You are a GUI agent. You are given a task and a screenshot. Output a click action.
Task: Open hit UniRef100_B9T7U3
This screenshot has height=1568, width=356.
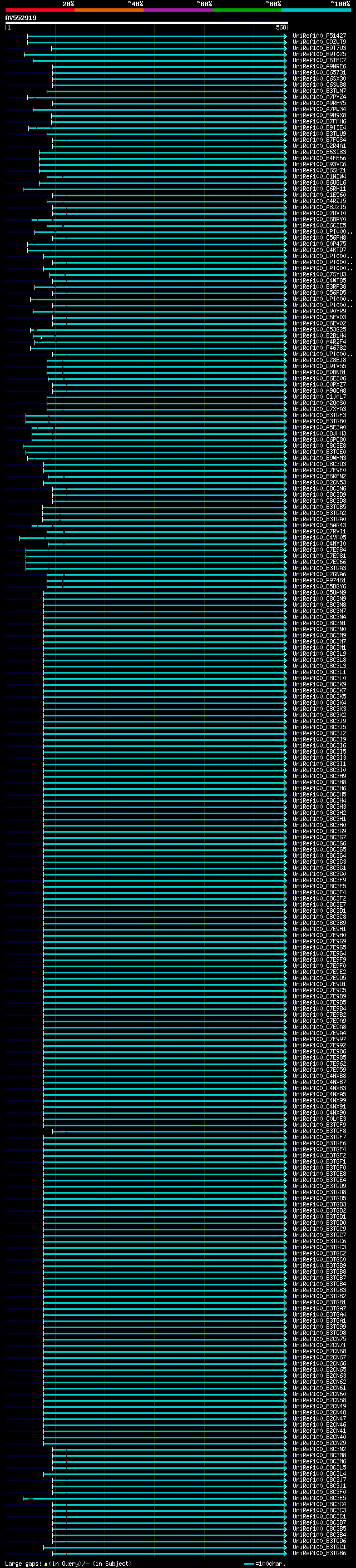point(319,48)
